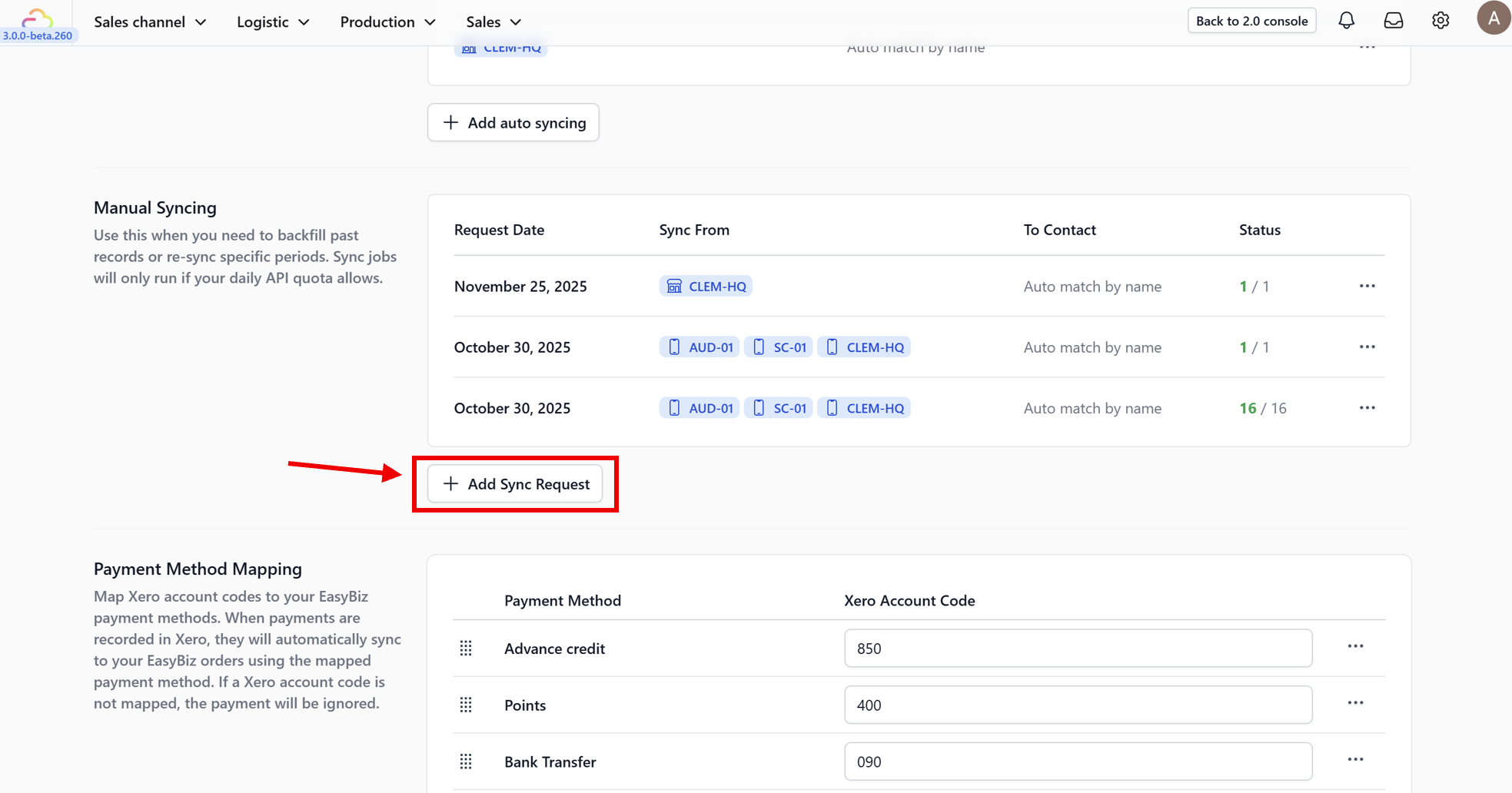Expand the Sales channel menu
Image resolution: width=1512 pixels, height=793 pixels.
pyautogui.click(x=150, y=22)
